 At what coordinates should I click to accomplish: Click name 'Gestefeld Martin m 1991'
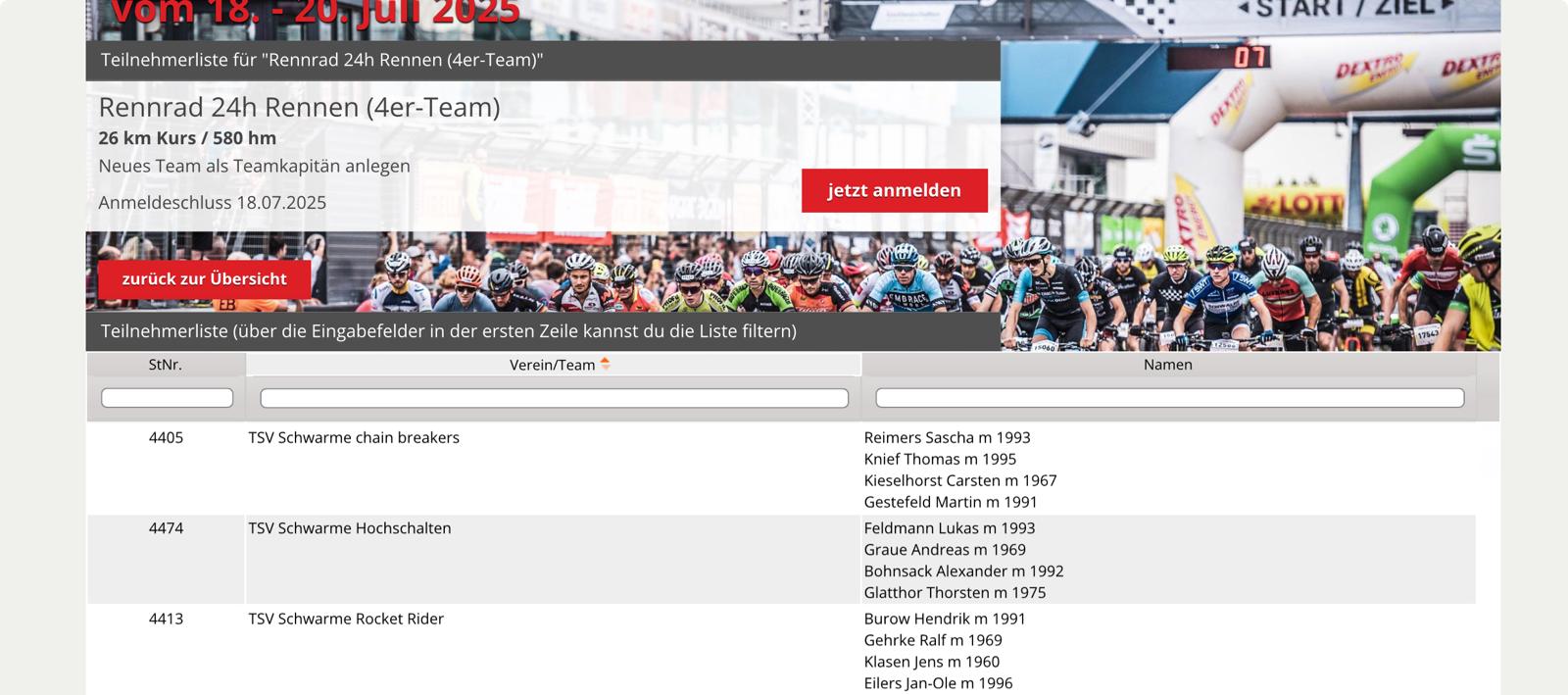coord(950,502)
